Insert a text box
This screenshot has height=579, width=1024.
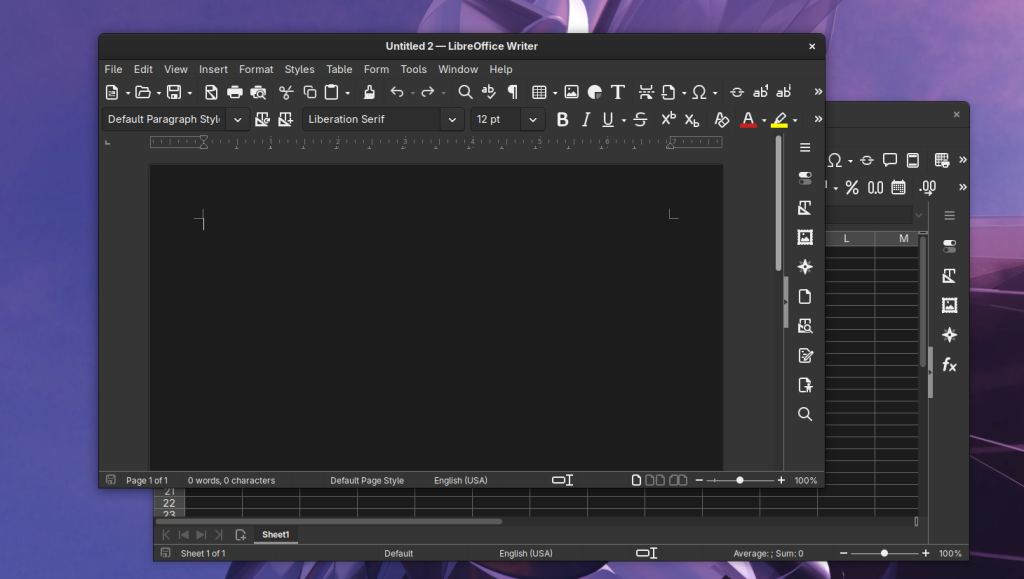coord(618,92)
